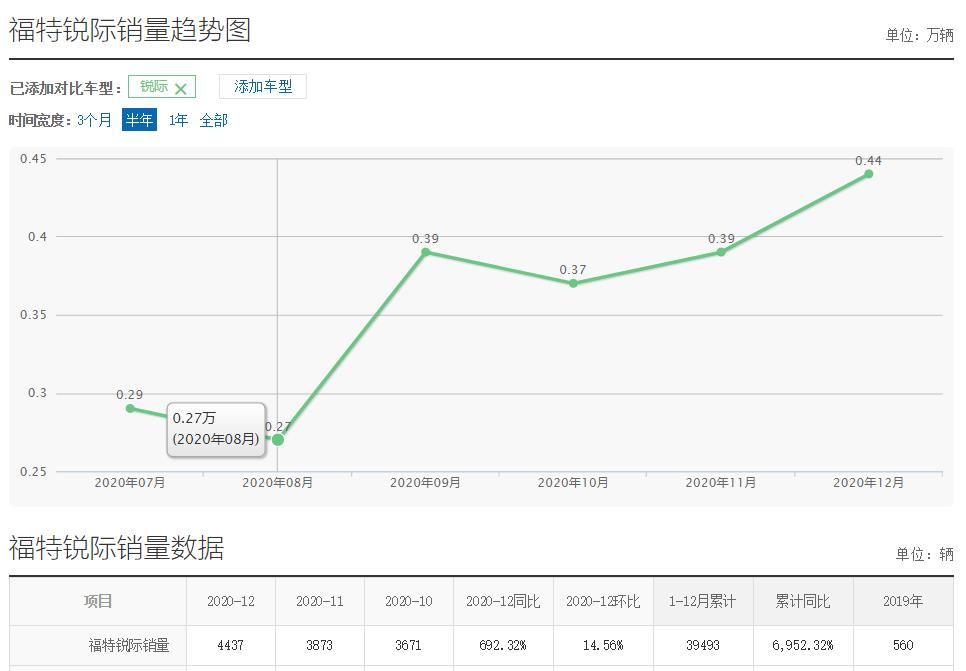Click the 2020-12 column header
This screenshot has width=966, height=671.
(230, 601)
